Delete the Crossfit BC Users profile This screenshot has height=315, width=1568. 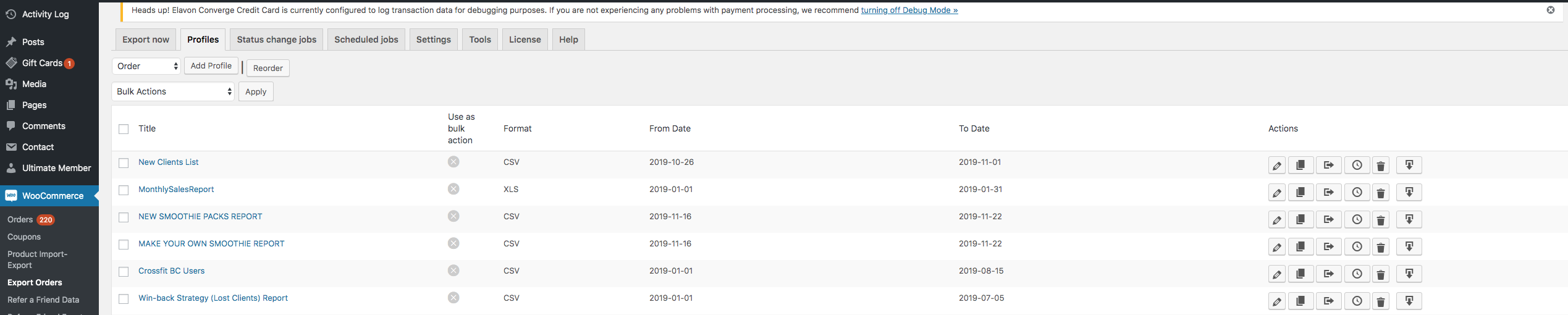point(1380,274)
